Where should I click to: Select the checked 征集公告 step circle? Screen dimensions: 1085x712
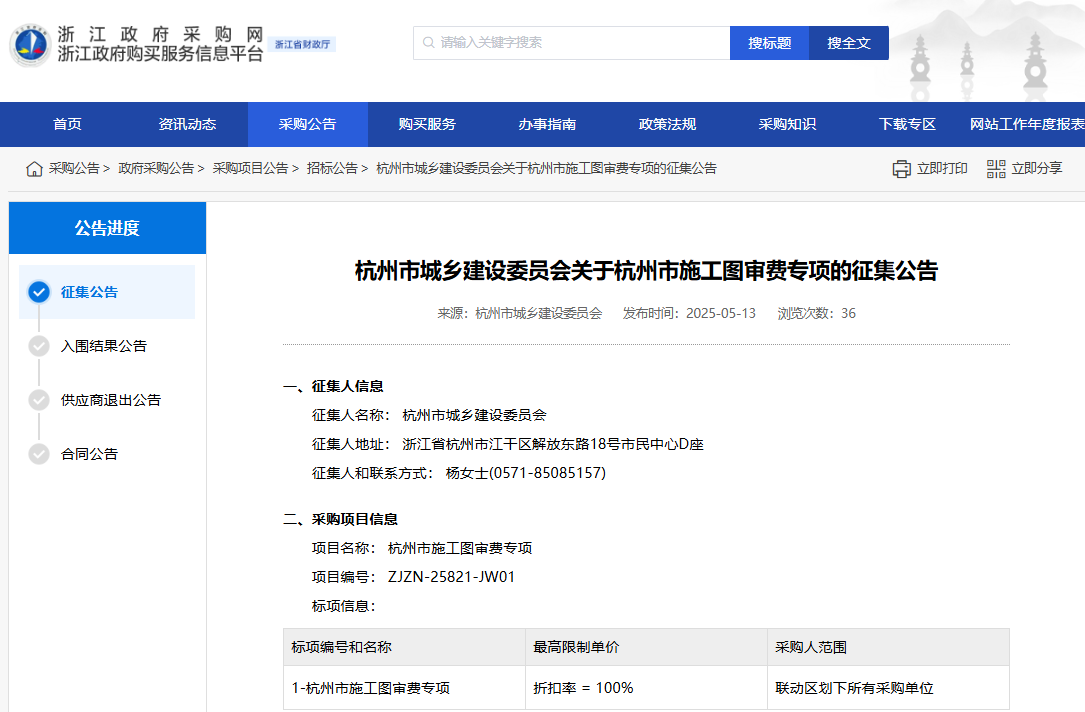tap(39, 292)
